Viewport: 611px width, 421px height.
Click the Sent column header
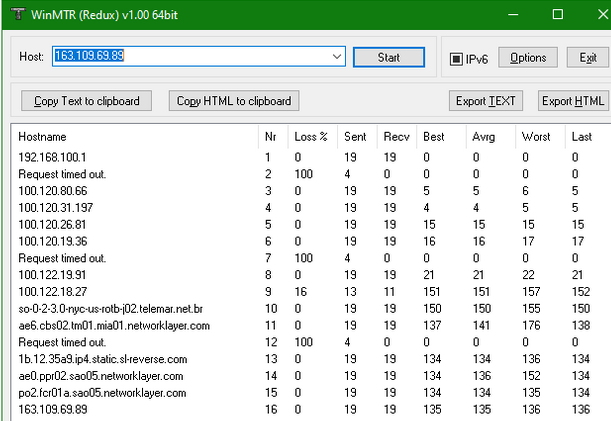pos(357,137)
